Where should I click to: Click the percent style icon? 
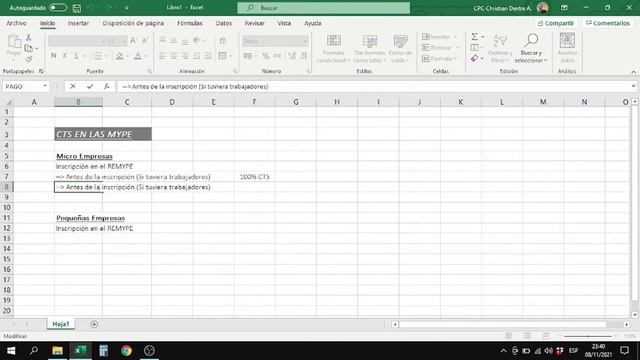[266, 56]
